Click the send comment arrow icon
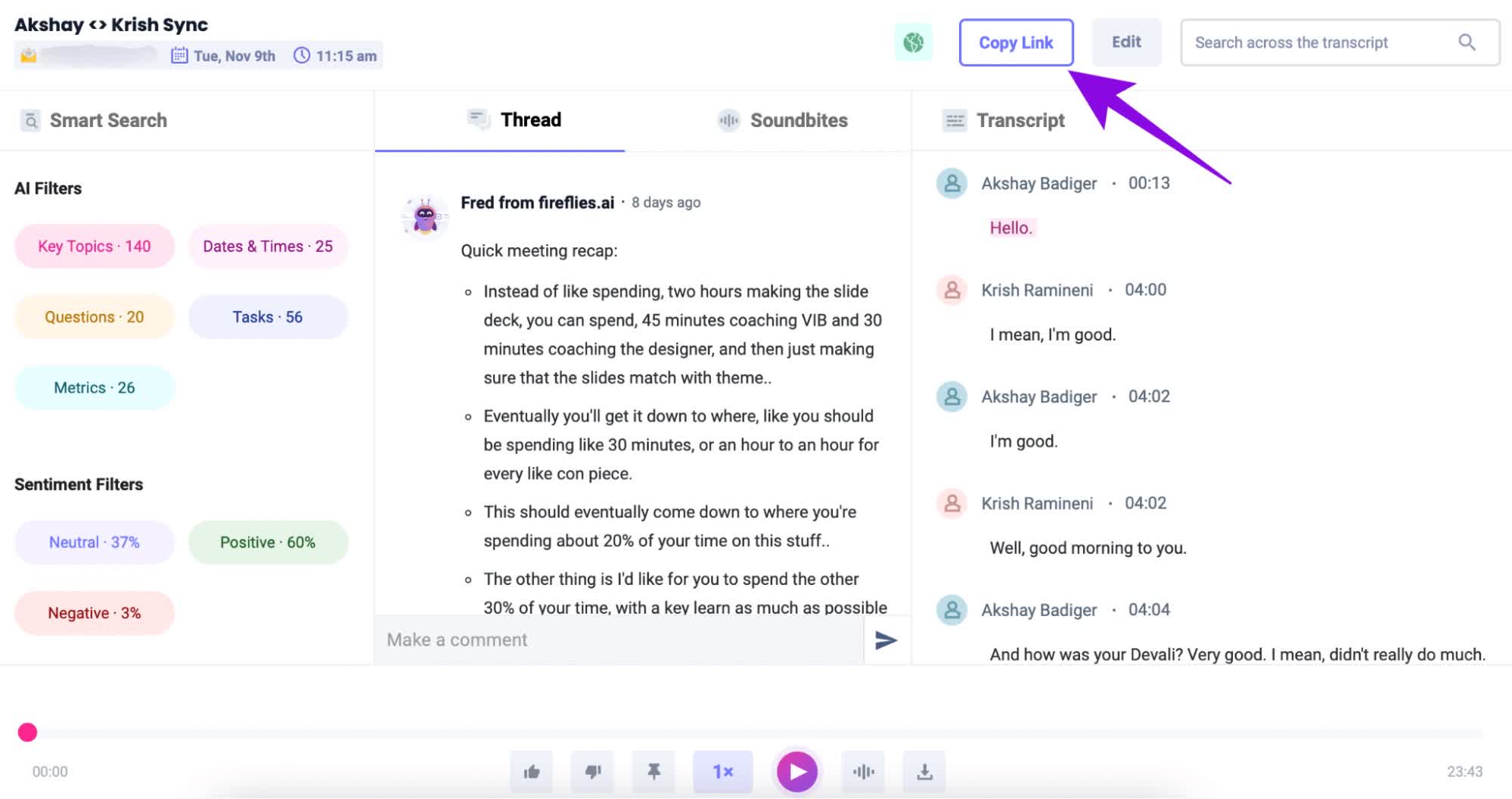 pos(886,640)
